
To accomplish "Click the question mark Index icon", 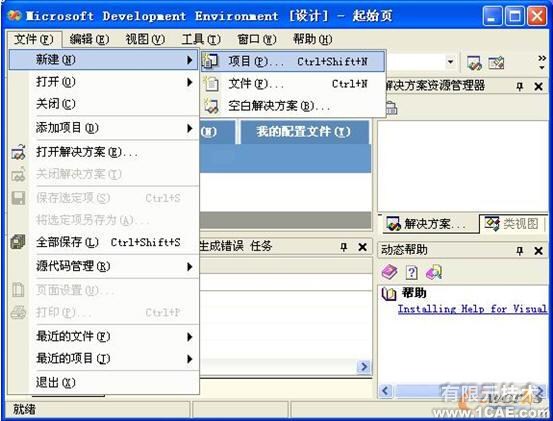I will 412,272.
